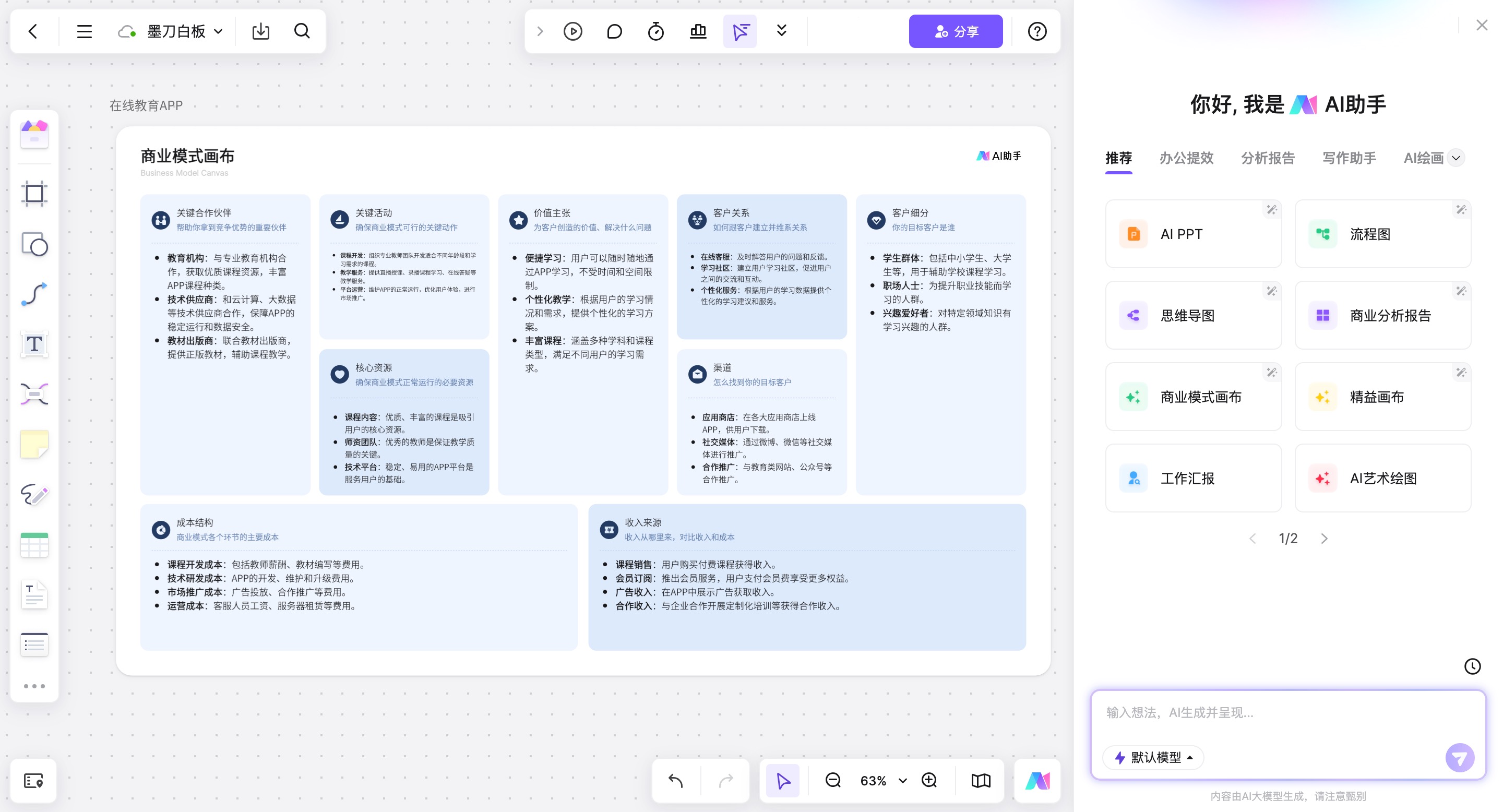This screenshot has width=1503, height=812.
Task: Open the timer tool
Action: click(x=656, y=31)
